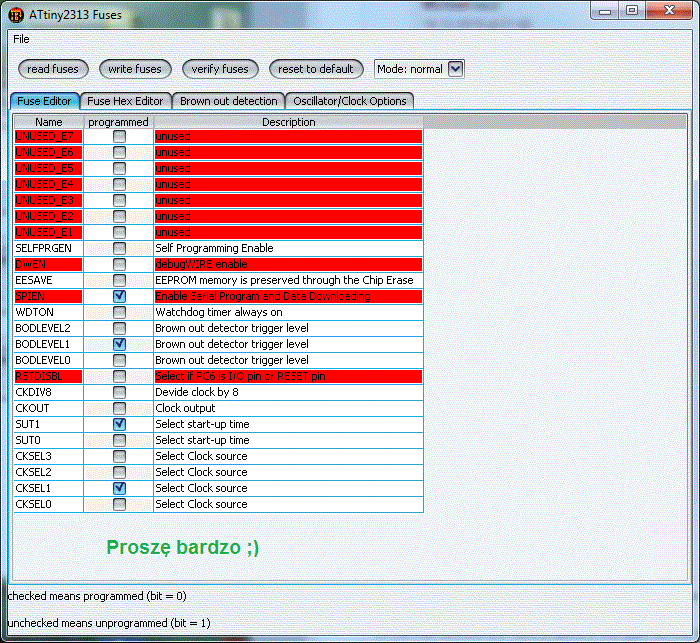Click the Name column header

click(x=49, y=122)
